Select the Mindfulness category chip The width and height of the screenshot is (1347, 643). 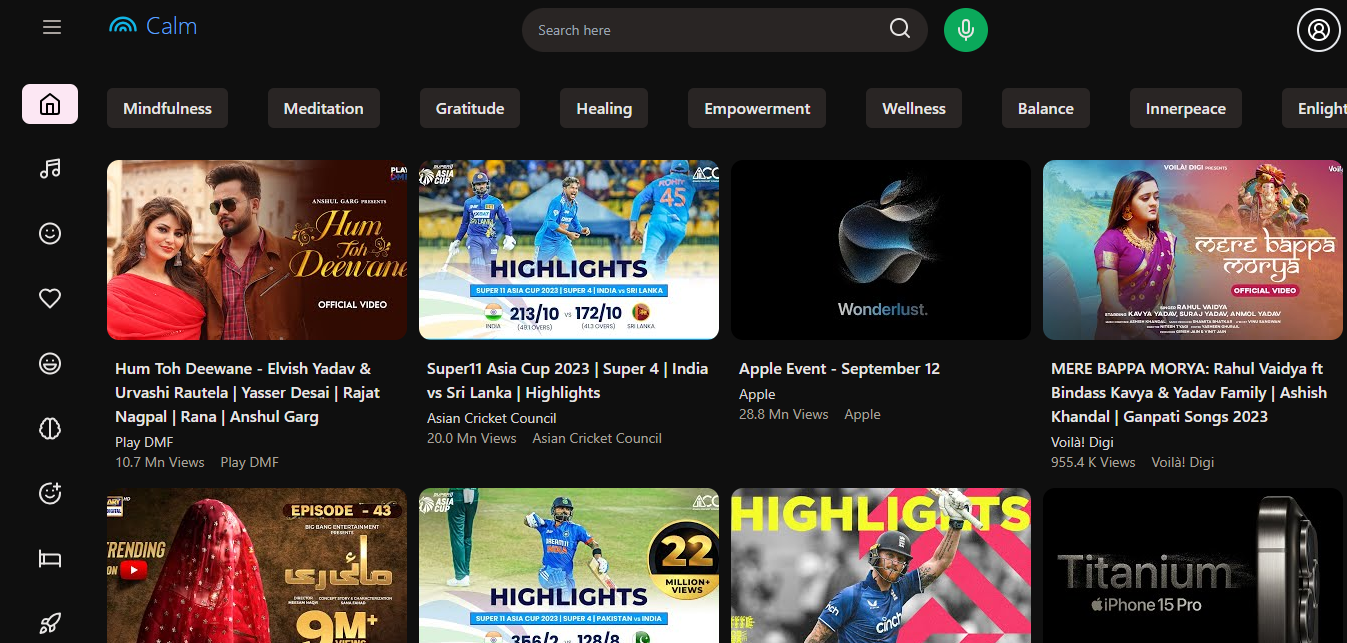167,108
